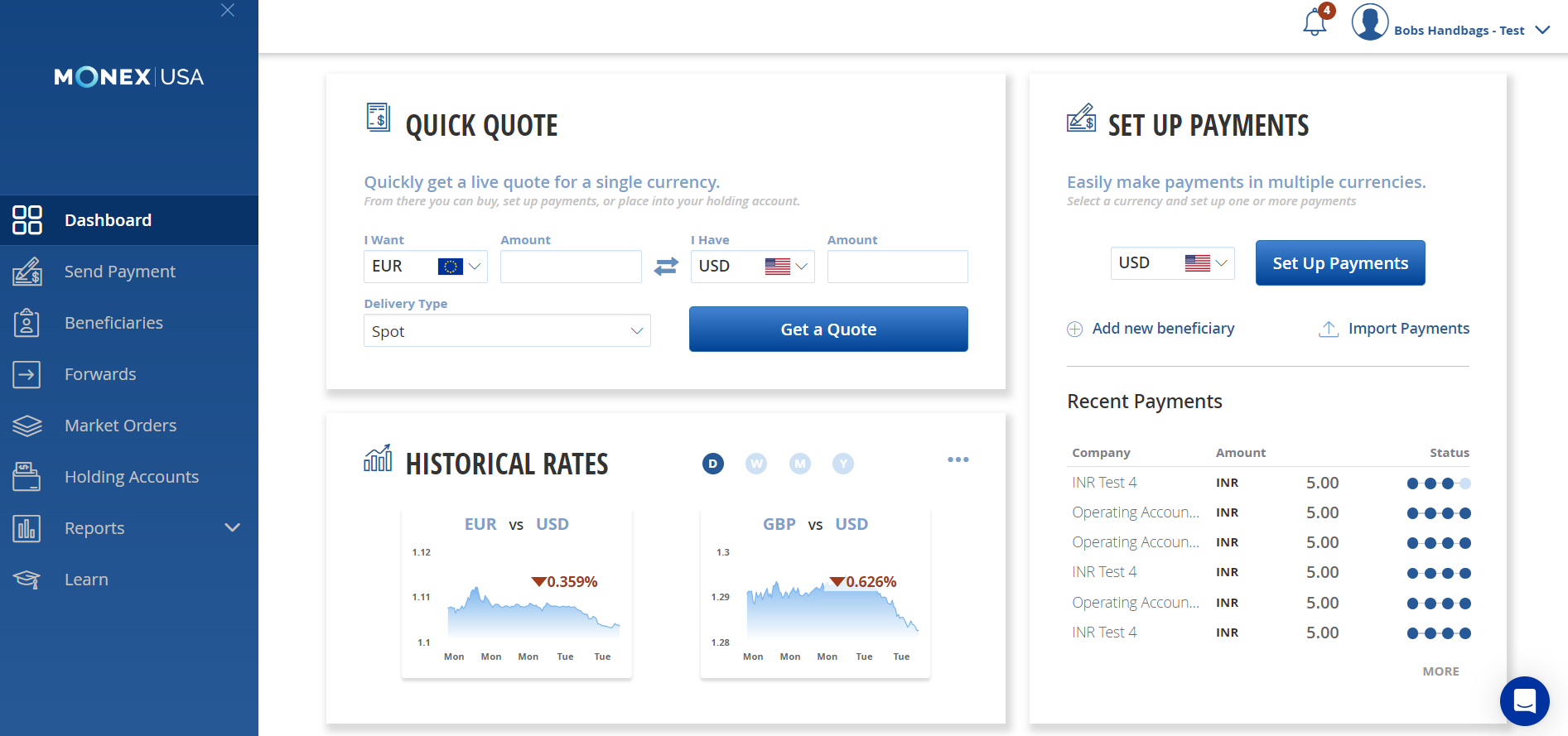Close the sidebar with the X icon
The image size is (1568, 736).
tap(228, 10)
